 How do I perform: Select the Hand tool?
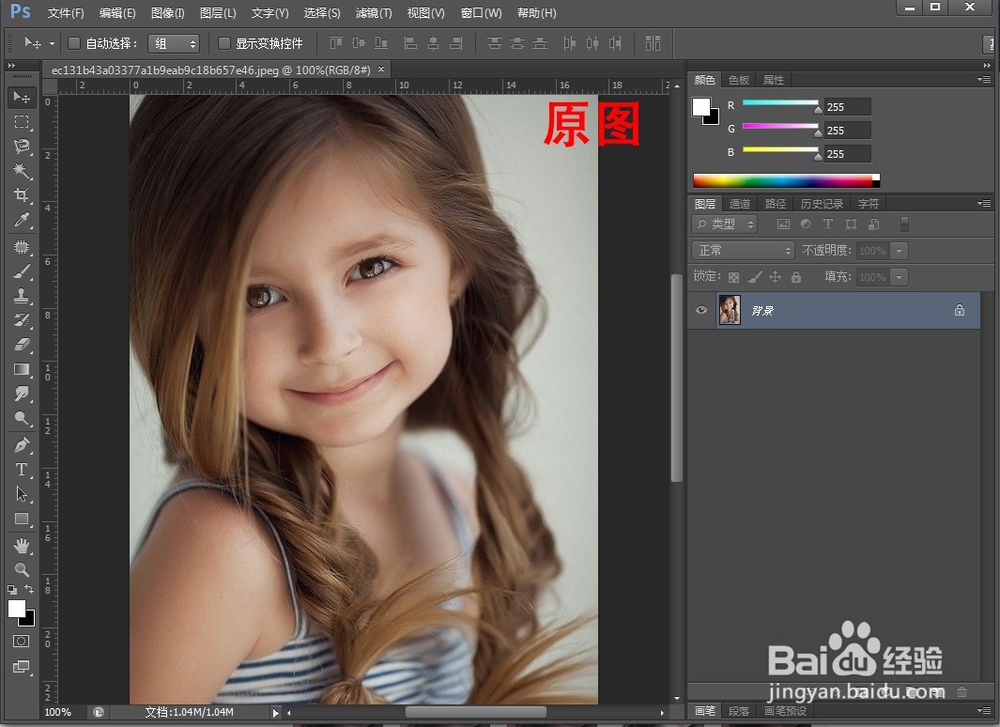point(21,545)
